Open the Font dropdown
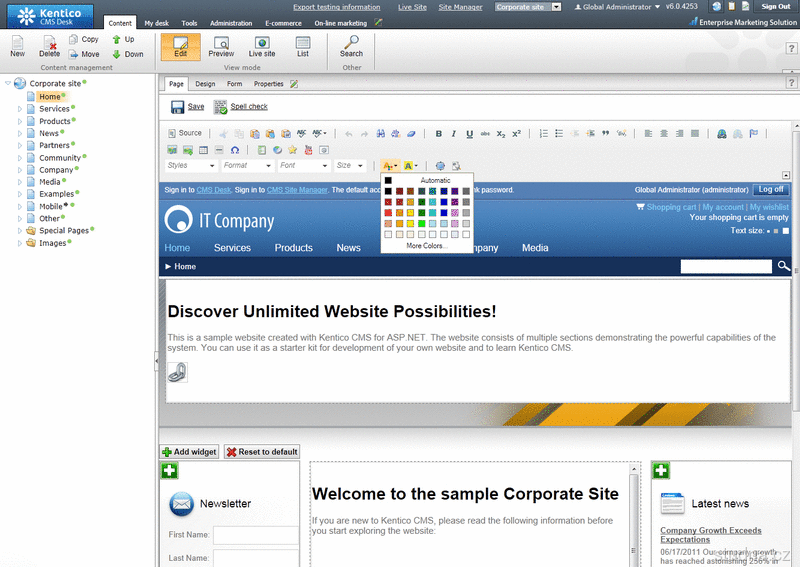Screen dimensions: 800x567 point(302,165)
